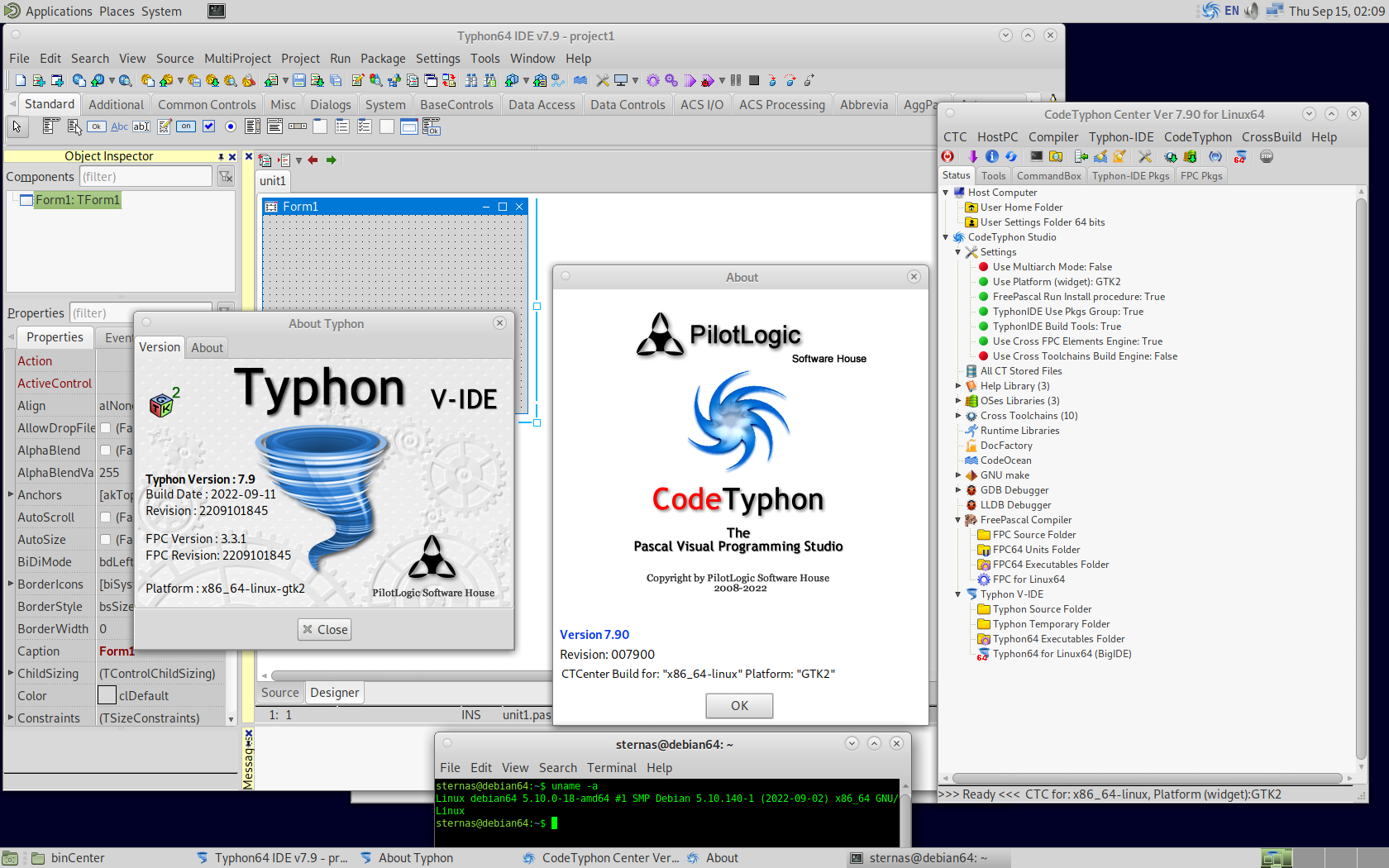The height and width of the screenshot is (868, 1389).
Task: Open the Terminal menu in terminal window
Action: [x=612, y=768]
